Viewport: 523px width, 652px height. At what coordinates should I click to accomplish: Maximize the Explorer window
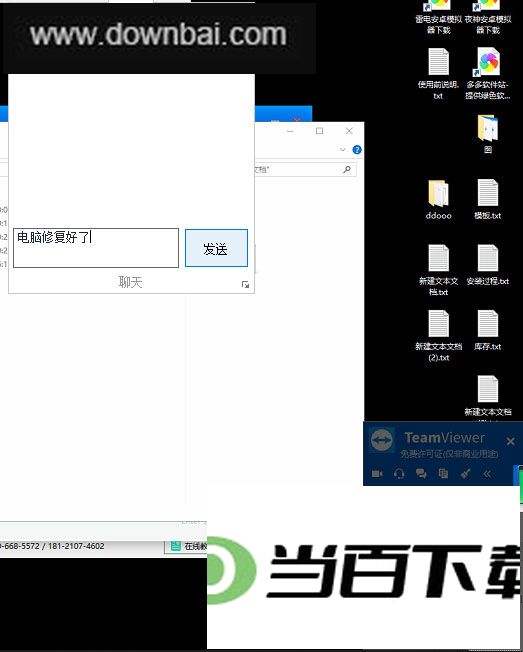pos(319,131)
